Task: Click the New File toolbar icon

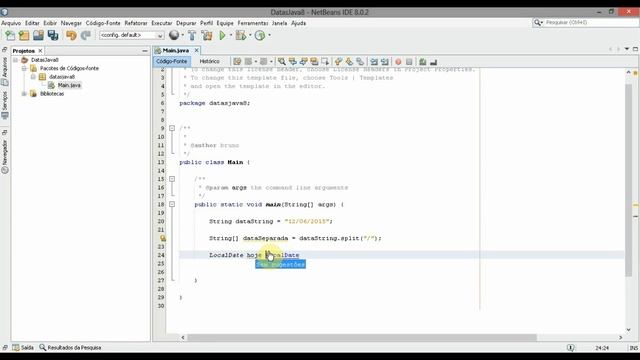Action: 10,36
